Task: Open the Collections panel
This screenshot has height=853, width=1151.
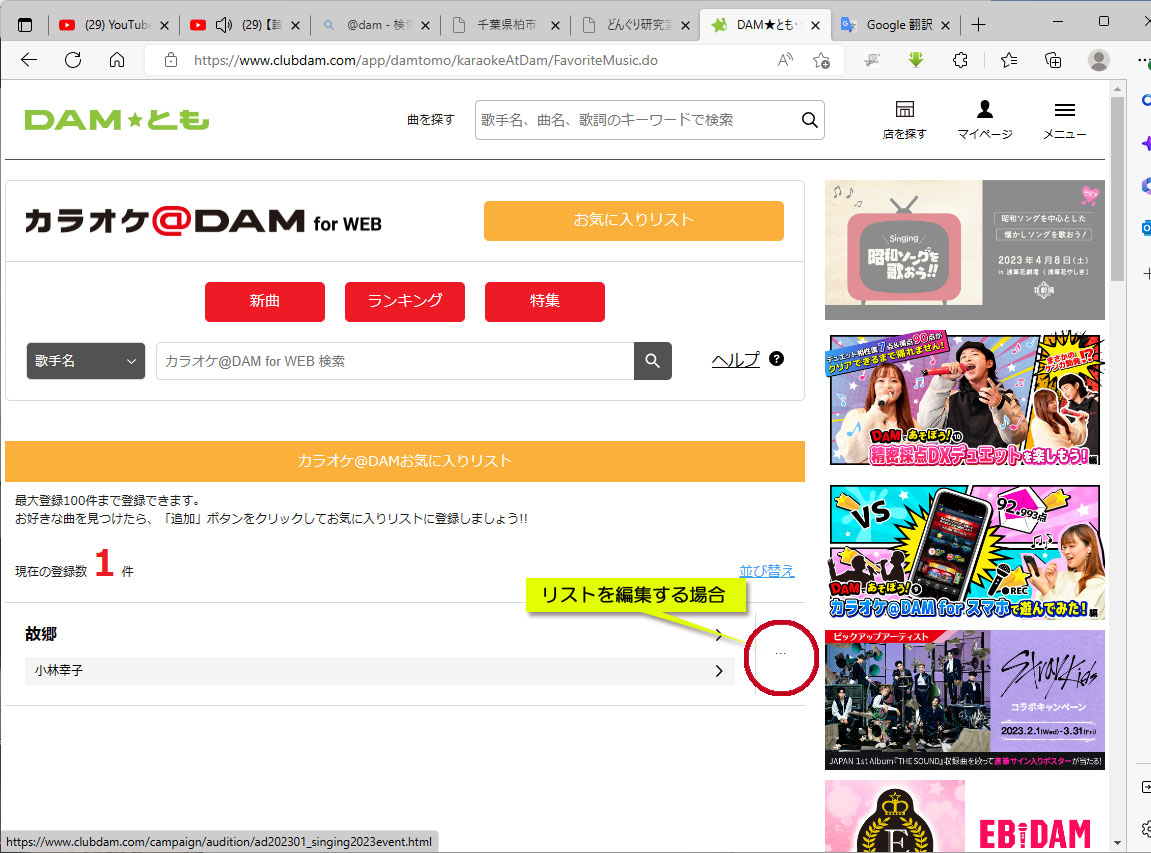Action: tap(1053, 60)
